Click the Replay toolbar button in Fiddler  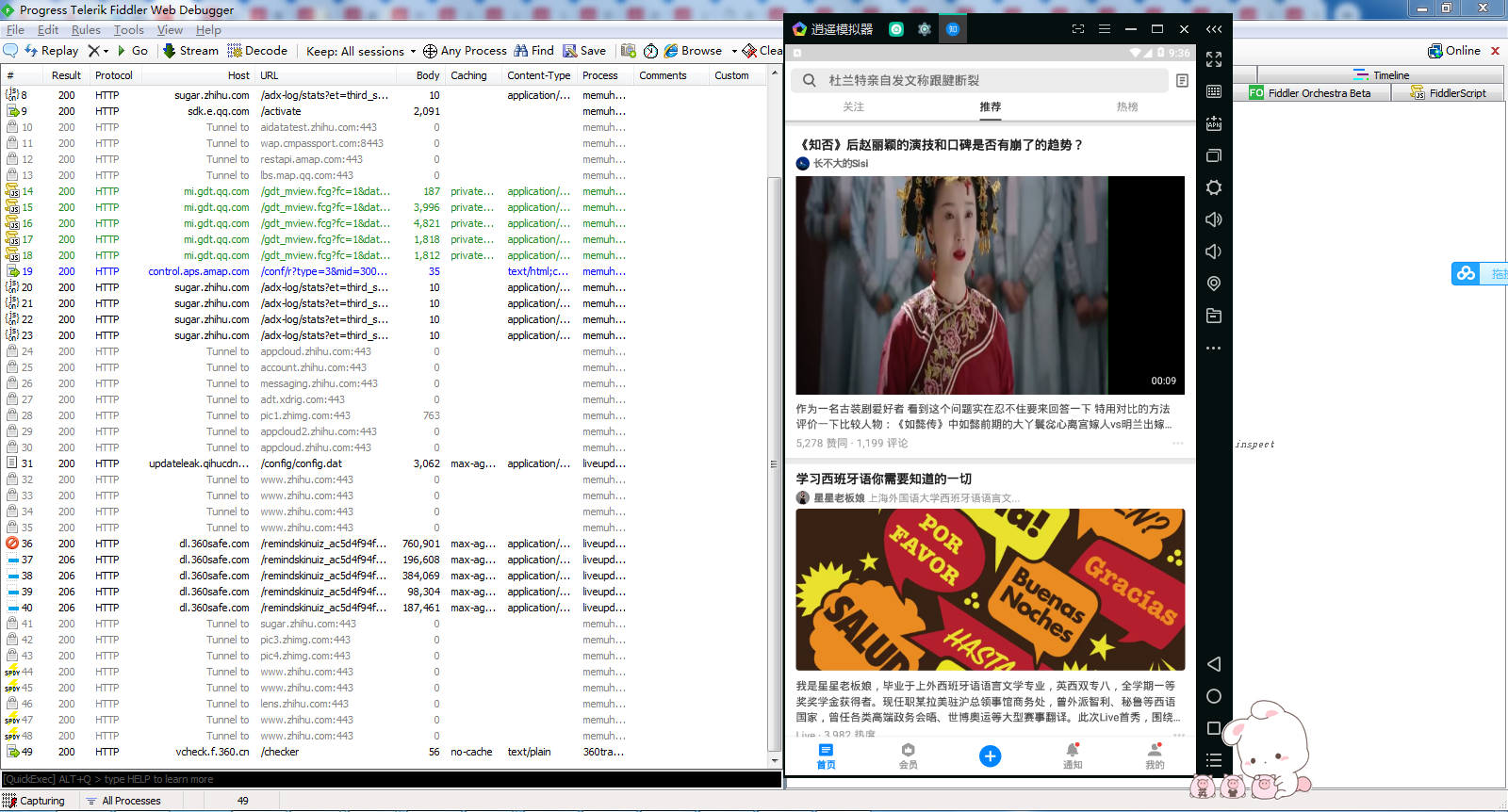pos(51,51)
